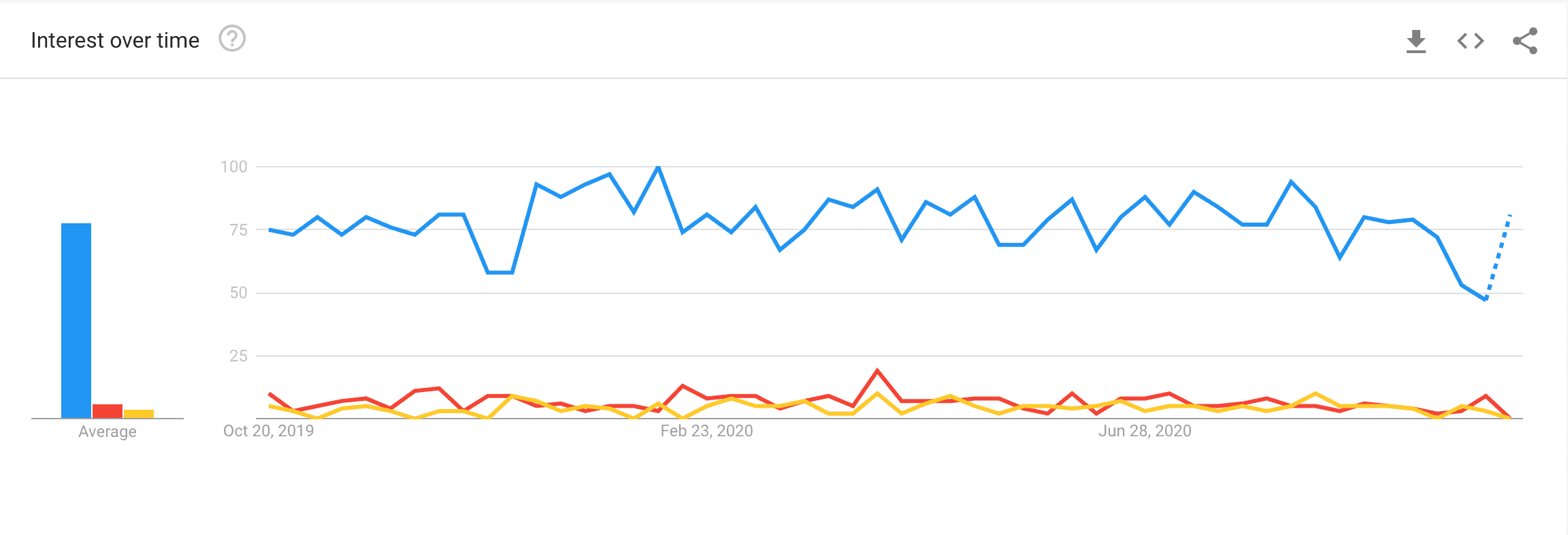The width and height of the screenshot is (1568, 535).
Task: Click the Jun 28, 2020 axis label
Action: [x=1145, y=431]
